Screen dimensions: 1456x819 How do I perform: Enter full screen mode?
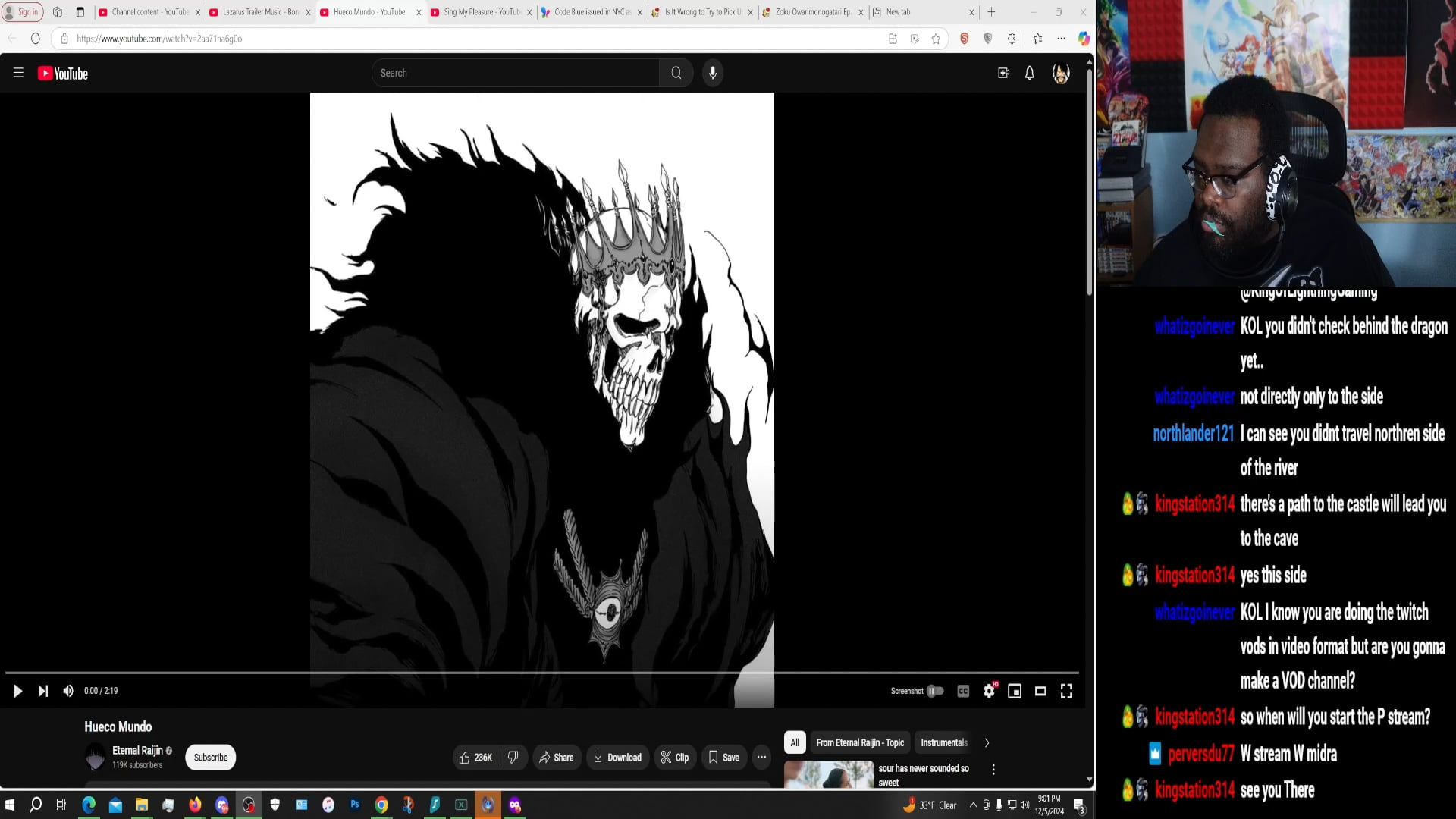(1066, 691)
